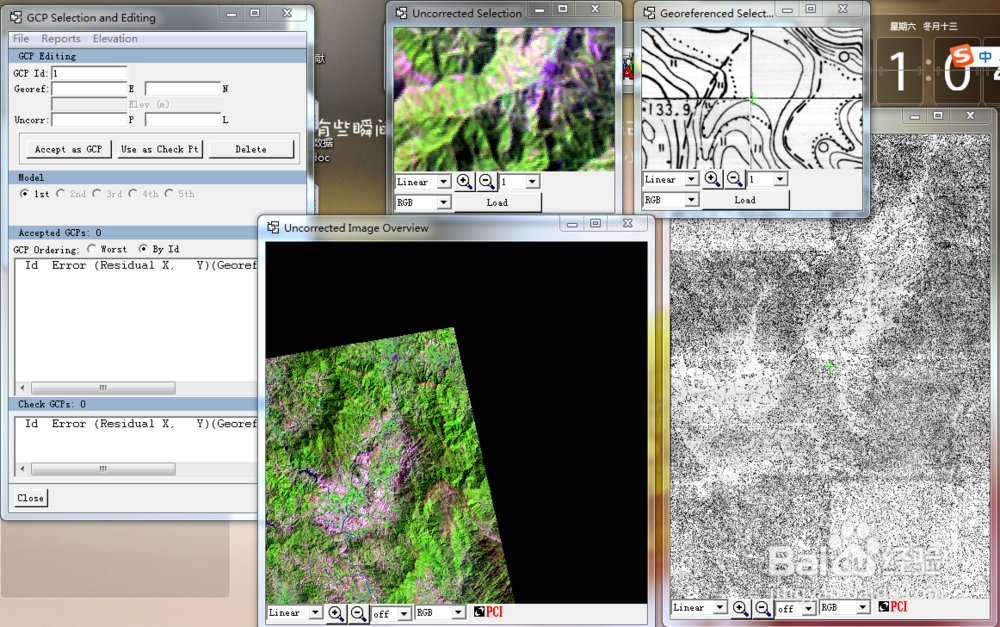Open File menu in GCP editor

(21, 38)
